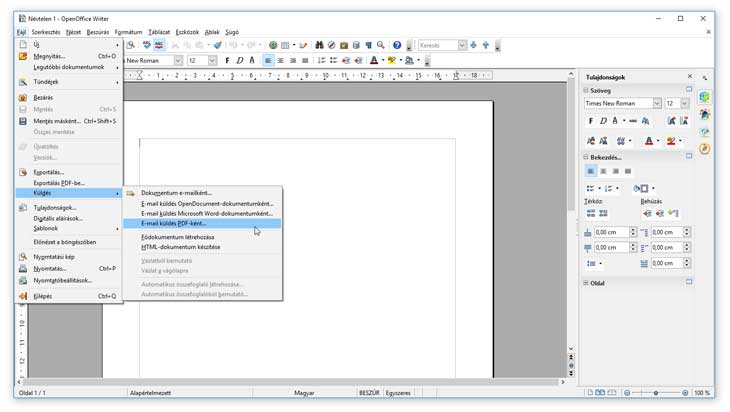
Task: Expand Legutóbbi dokumentumok submenu
Action: pyautogui.click(x=69, y=68)
